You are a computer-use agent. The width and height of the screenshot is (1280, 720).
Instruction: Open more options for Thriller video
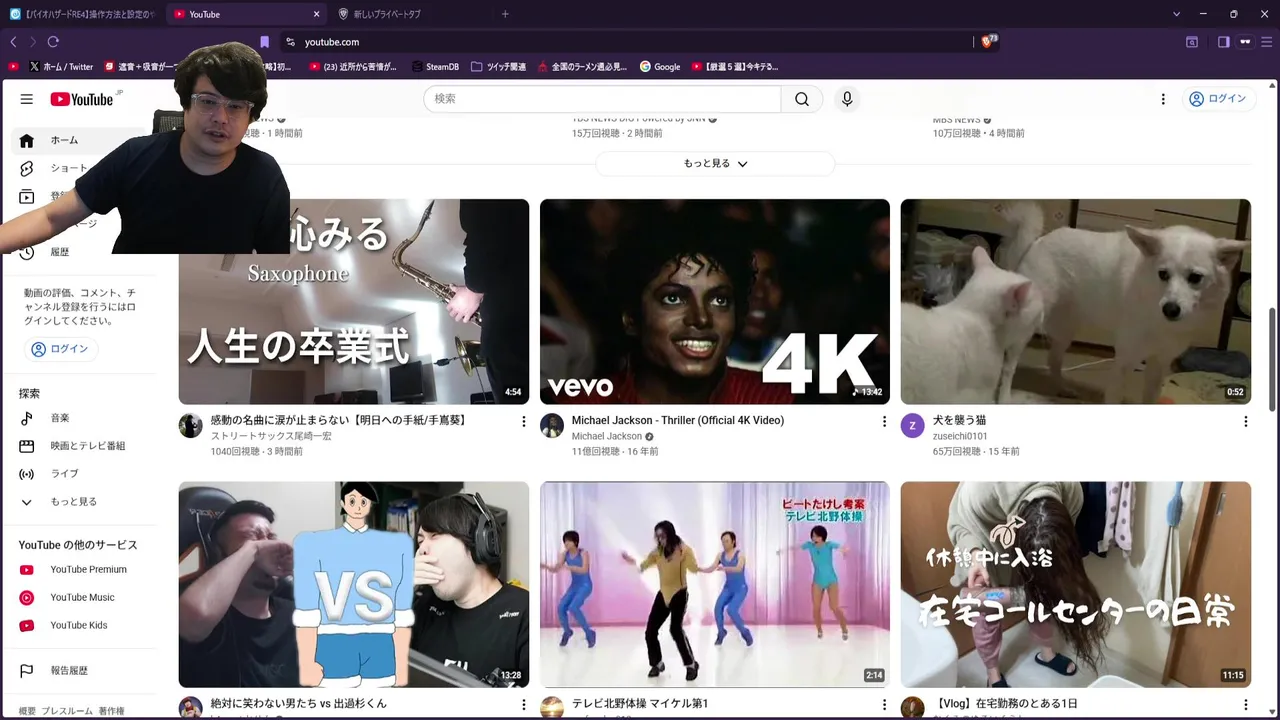pos(884,422)
